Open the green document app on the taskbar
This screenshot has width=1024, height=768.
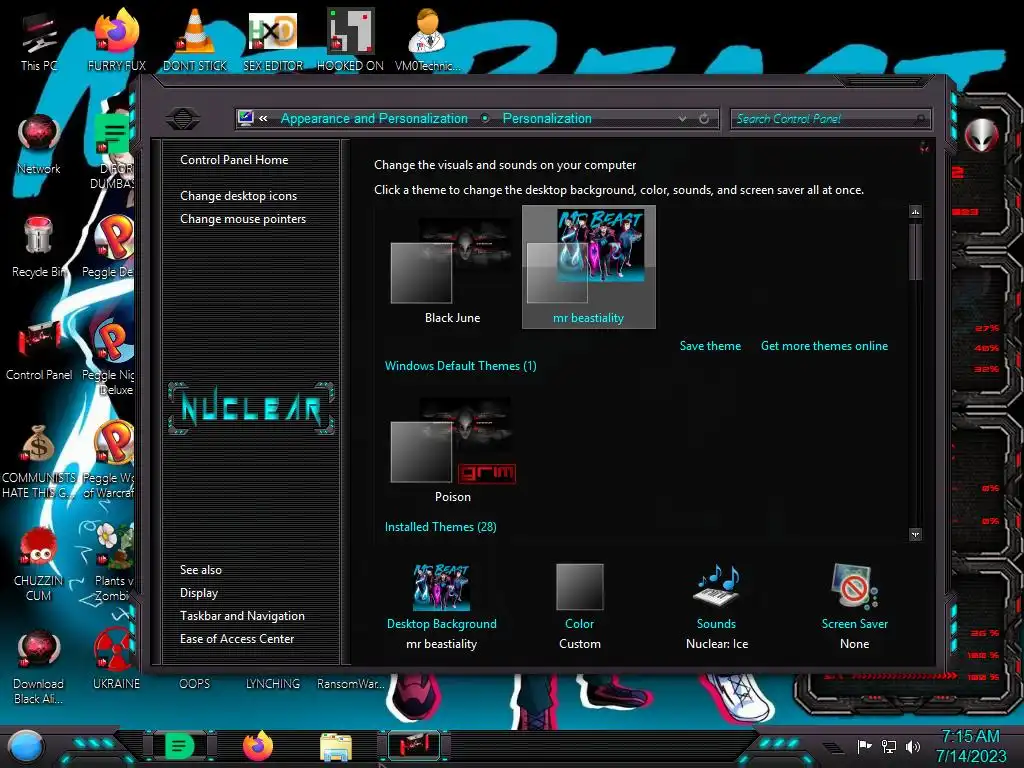pos(178,746)
